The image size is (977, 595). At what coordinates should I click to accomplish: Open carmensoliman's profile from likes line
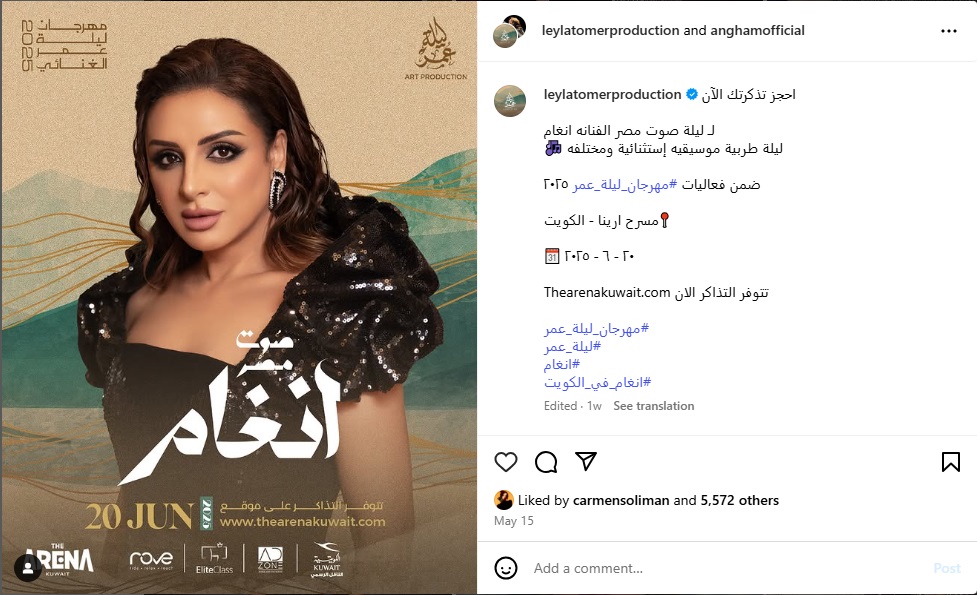click(621, 500)
